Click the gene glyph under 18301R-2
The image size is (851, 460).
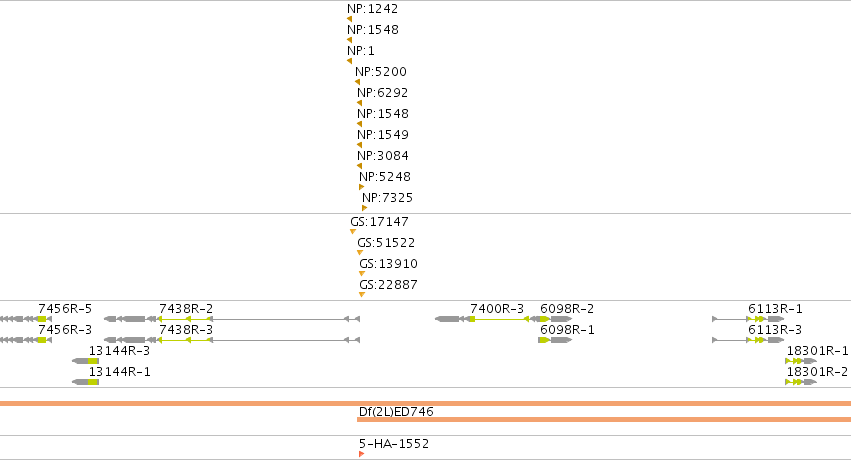[801, 382]
